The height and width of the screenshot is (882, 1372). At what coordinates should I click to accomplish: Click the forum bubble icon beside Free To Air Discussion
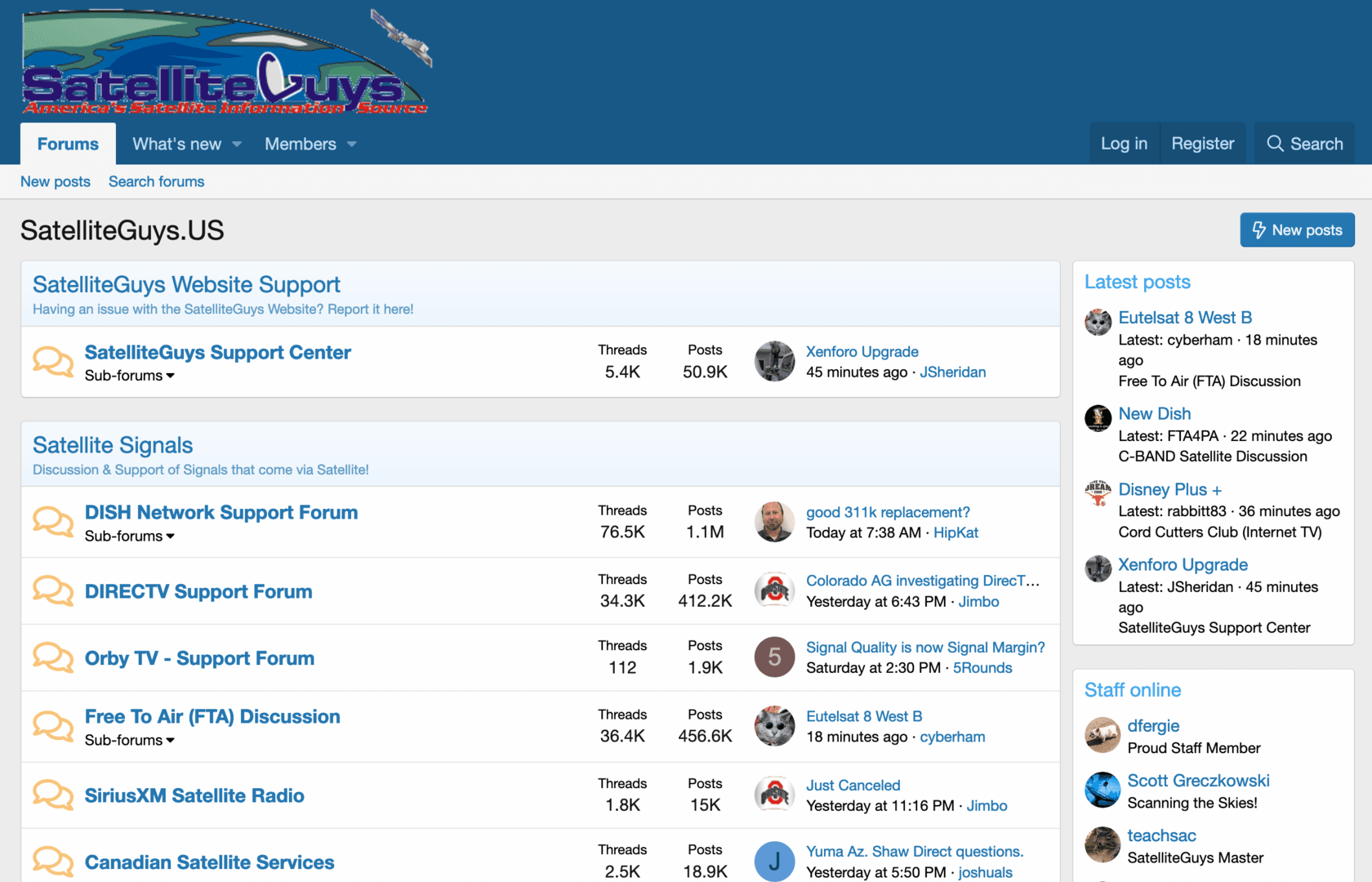coord(53,726)
